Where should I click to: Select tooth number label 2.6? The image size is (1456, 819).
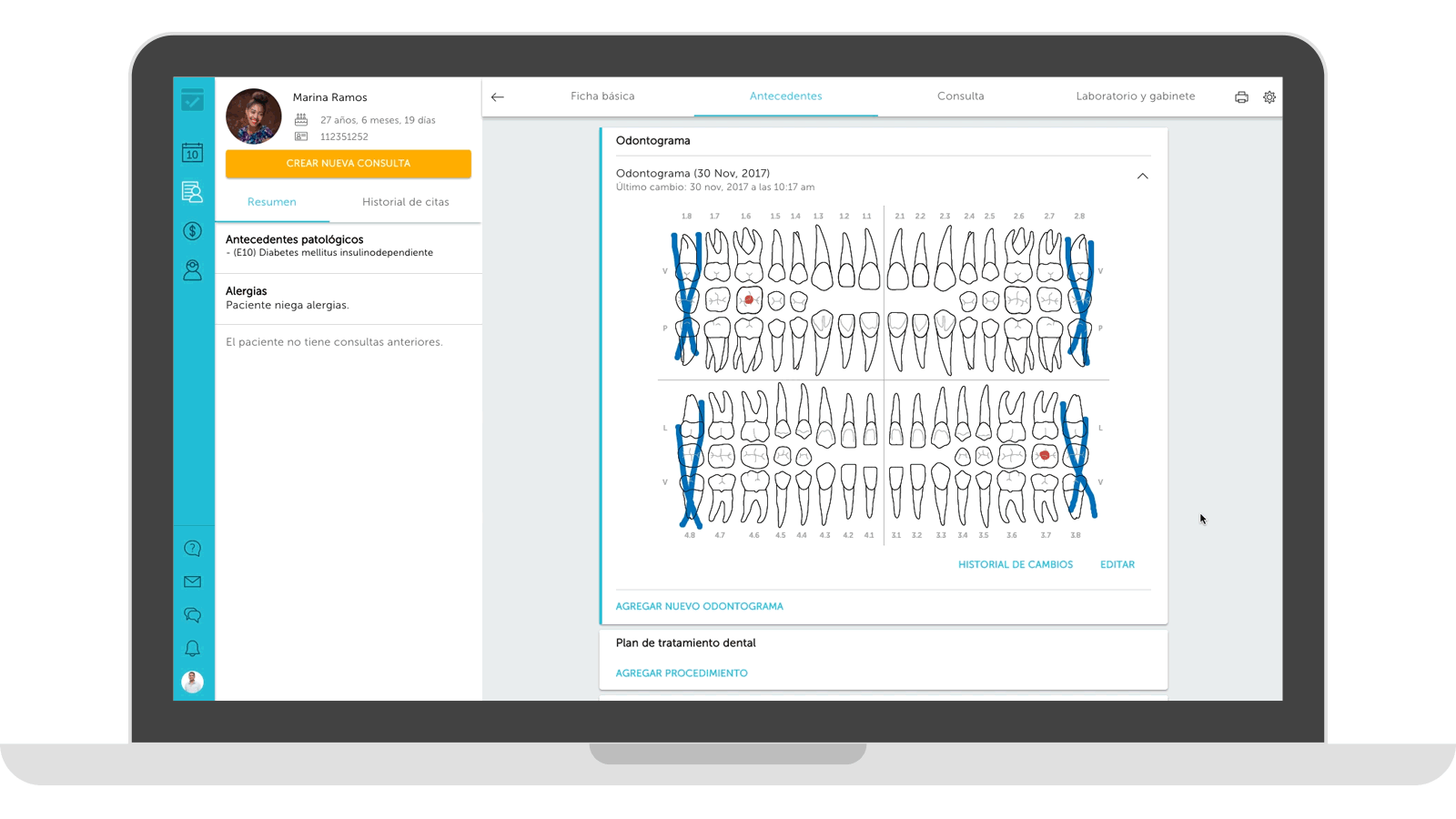pyautogui.click(x=1019, y=217)
